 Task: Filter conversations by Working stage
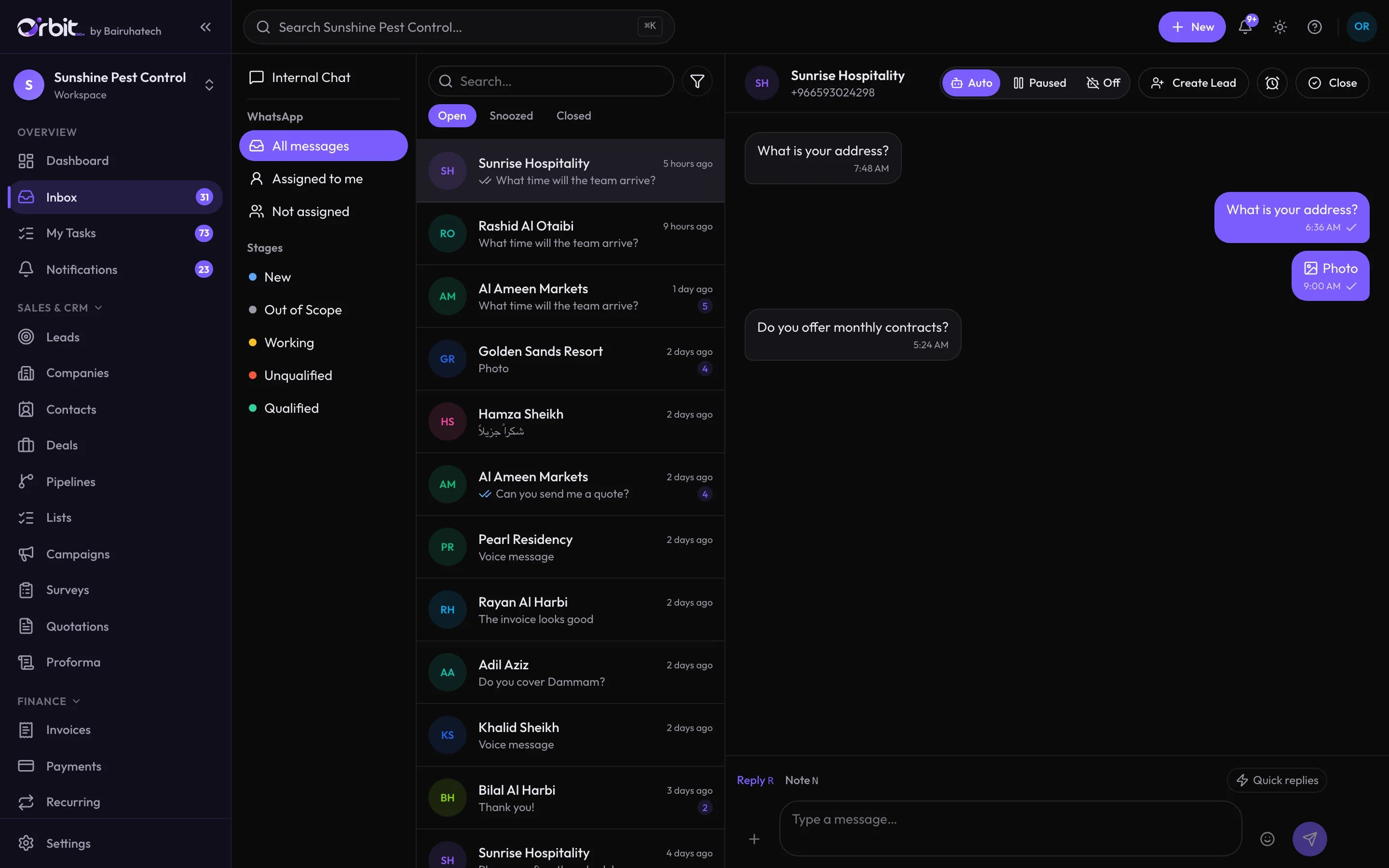coord(323,343)
